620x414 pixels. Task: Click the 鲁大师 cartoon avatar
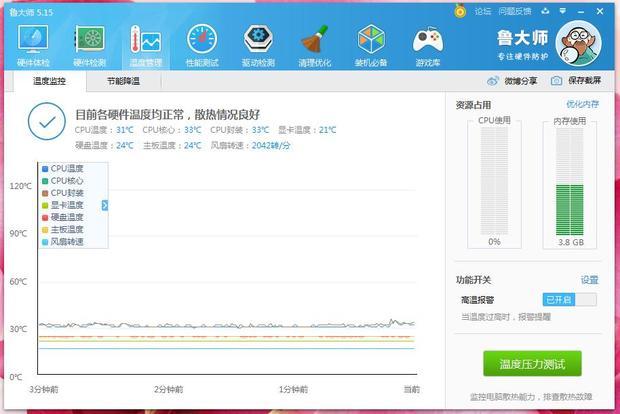coord(578,43)
